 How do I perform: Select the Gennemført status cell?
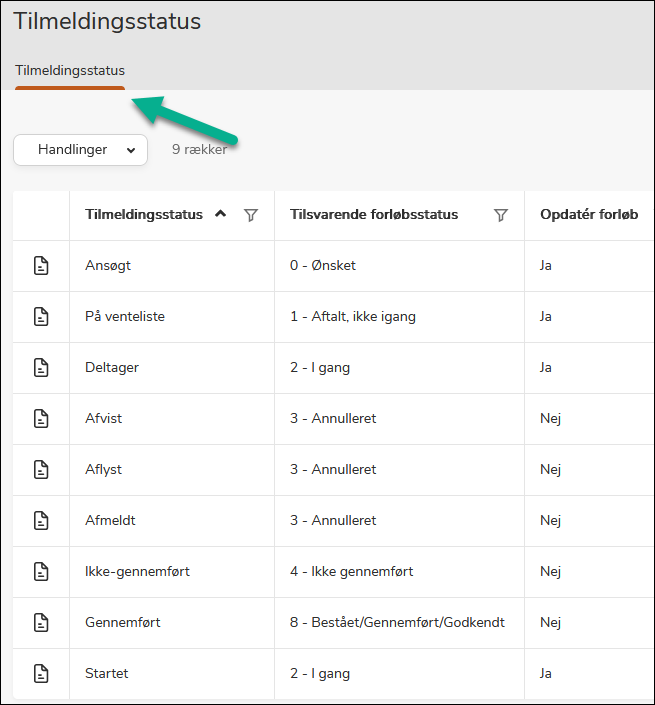click(x=123, y=623)
